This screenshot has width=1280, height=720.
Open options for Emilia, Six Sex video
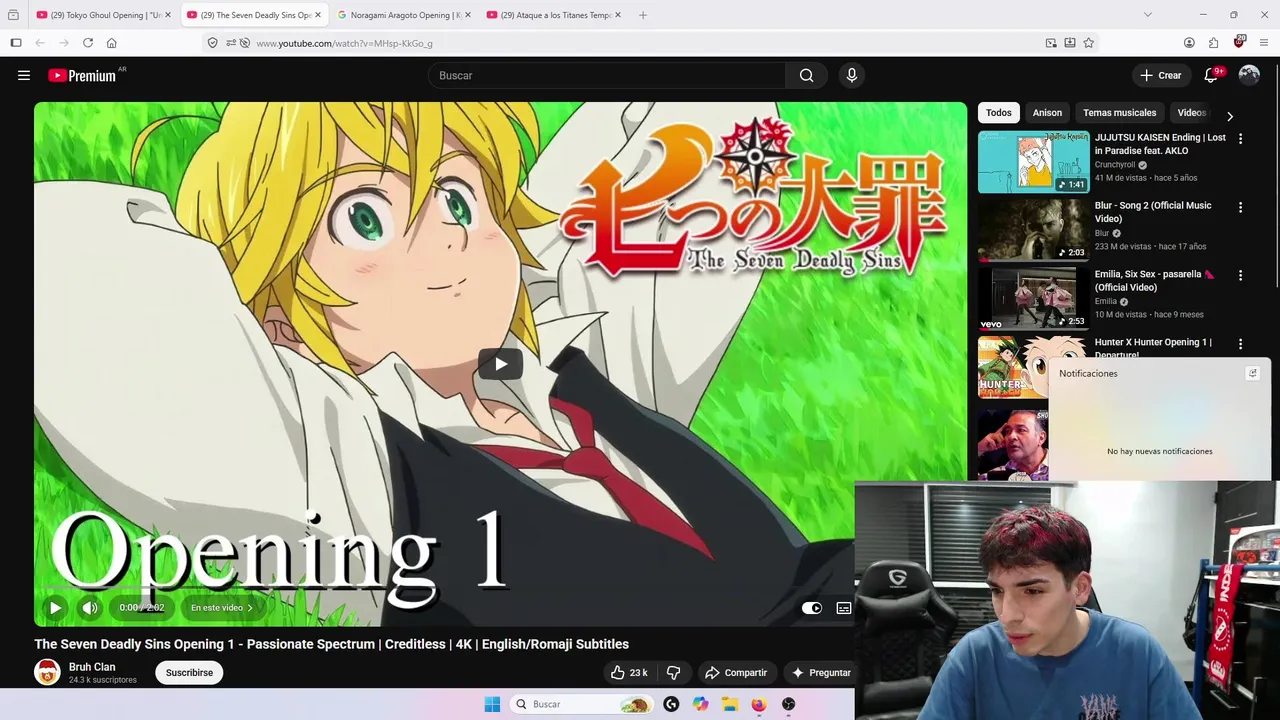(x=1240, y=275)
